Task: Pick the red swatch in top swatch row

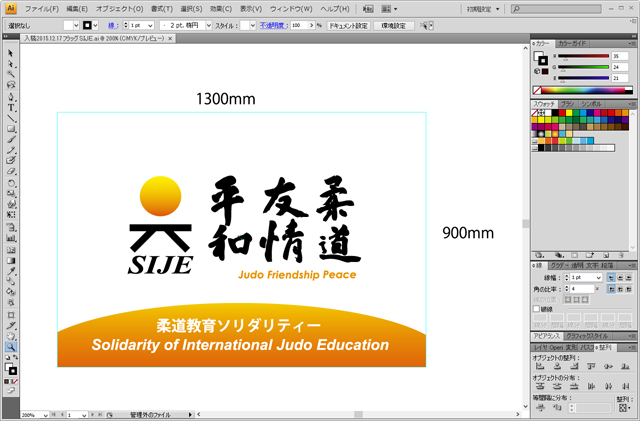Action: 562,113
